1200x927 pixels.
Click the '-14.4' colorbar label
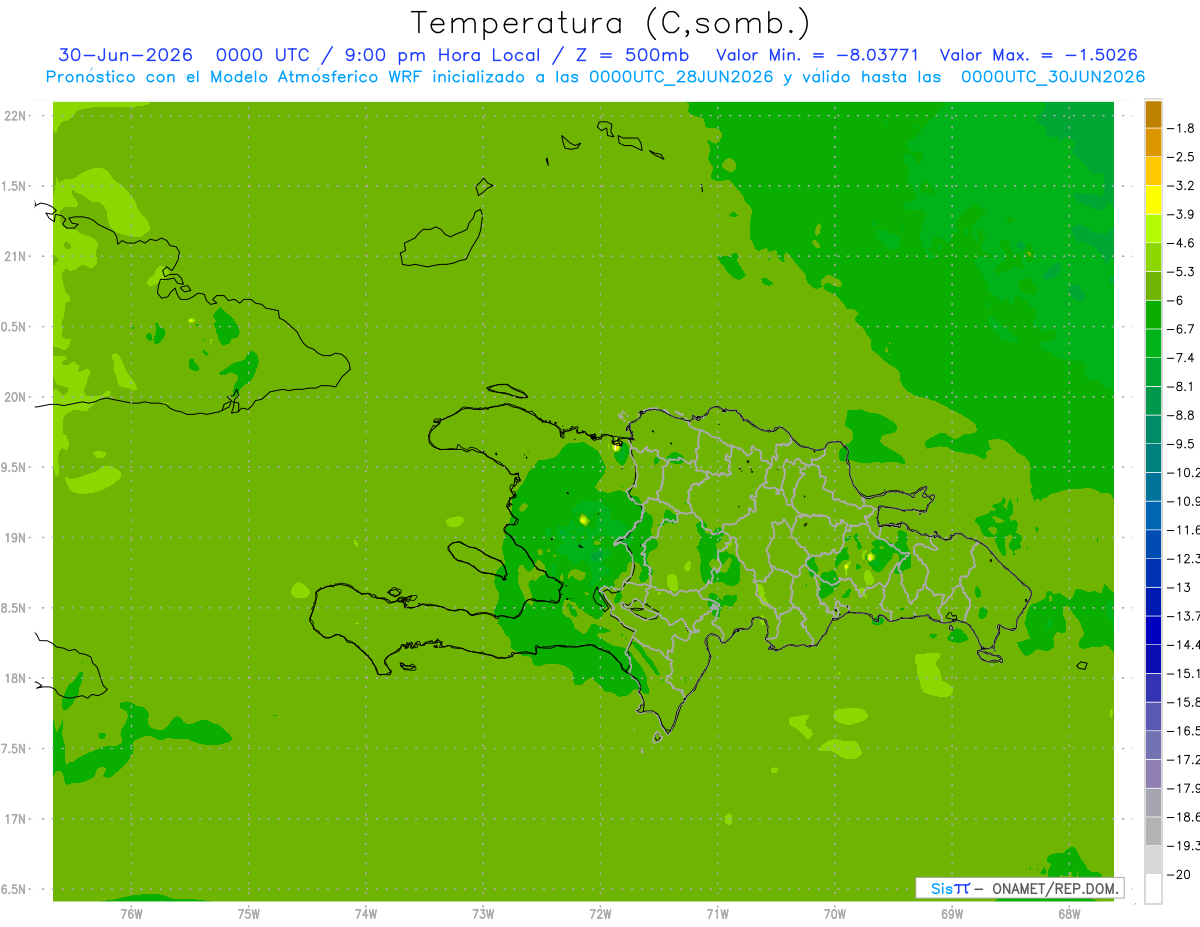1183,644
